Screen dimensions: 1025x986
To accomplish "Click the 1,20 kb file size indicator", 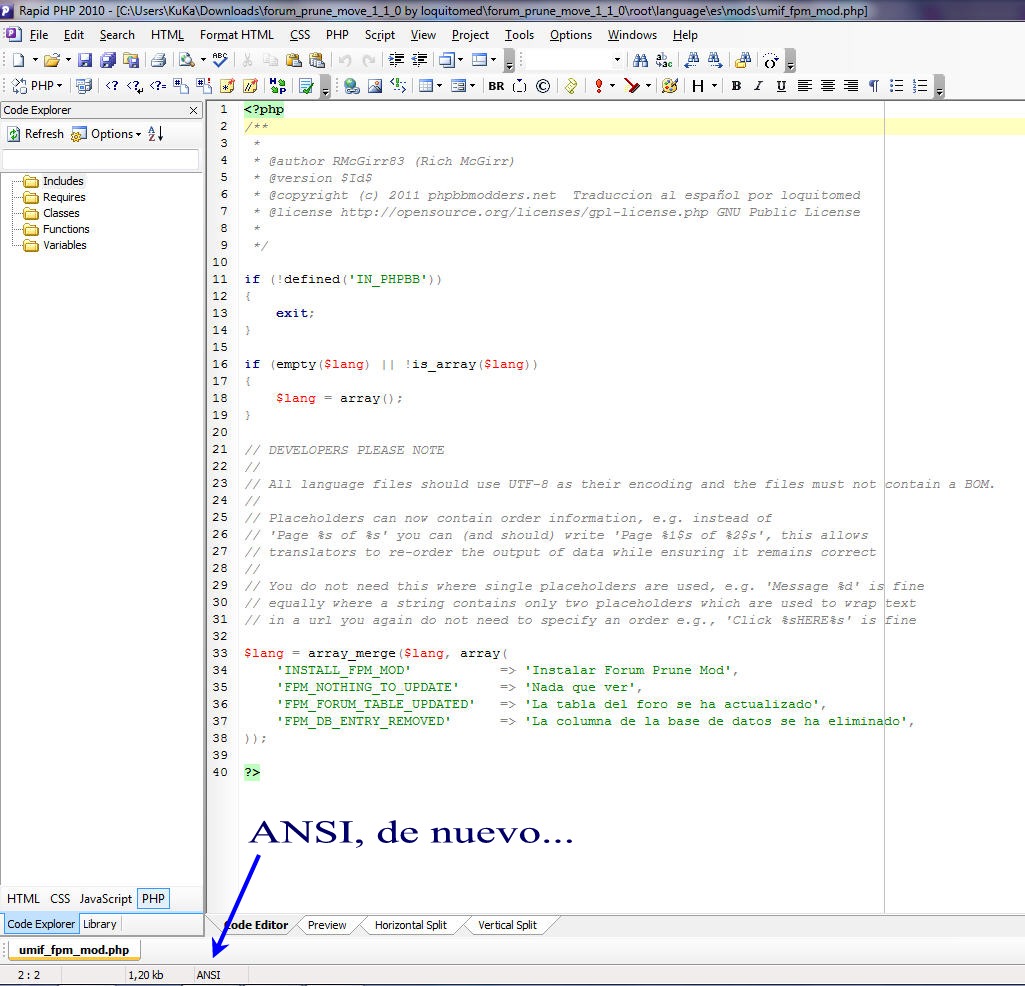I will pyautogui.click(x=146, y=975).
